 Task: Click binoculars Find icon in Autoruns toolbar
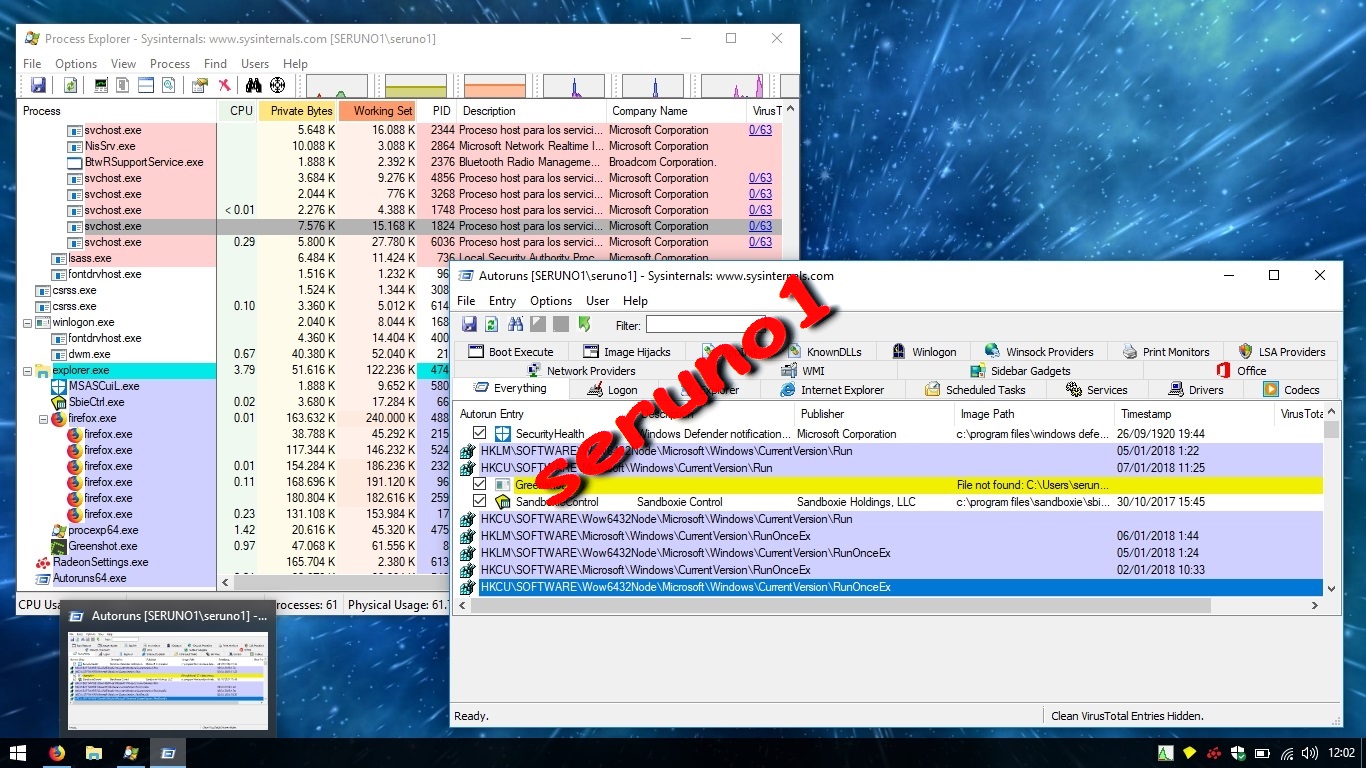pyautogui.click(x=516, y=324)
